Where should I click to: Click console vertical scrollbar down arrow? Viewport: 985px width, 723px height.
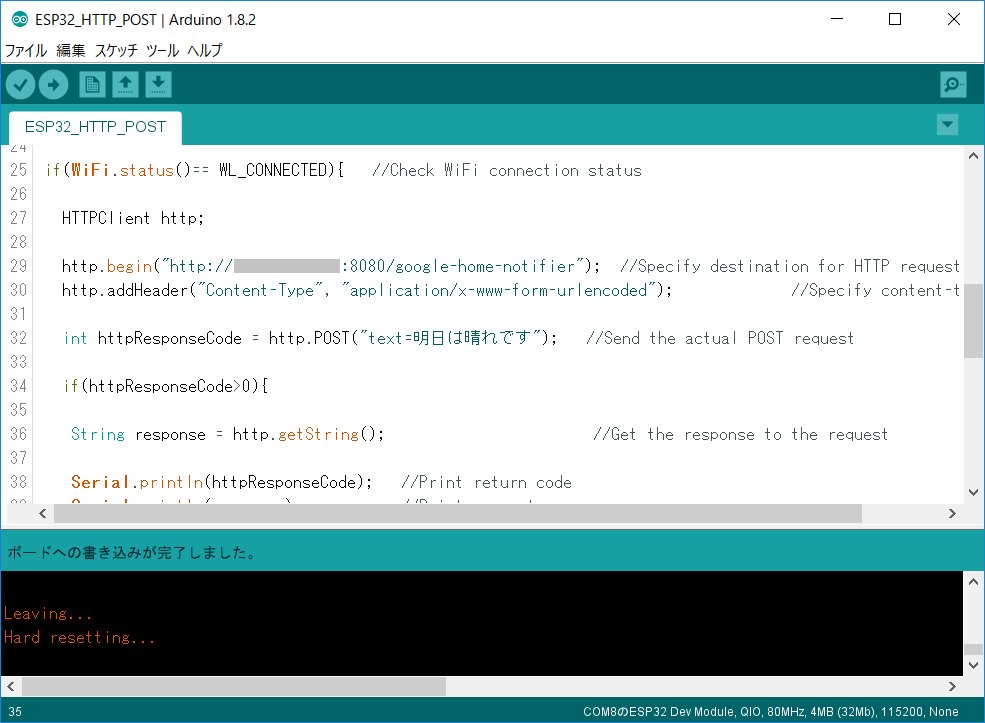[973, 665]
